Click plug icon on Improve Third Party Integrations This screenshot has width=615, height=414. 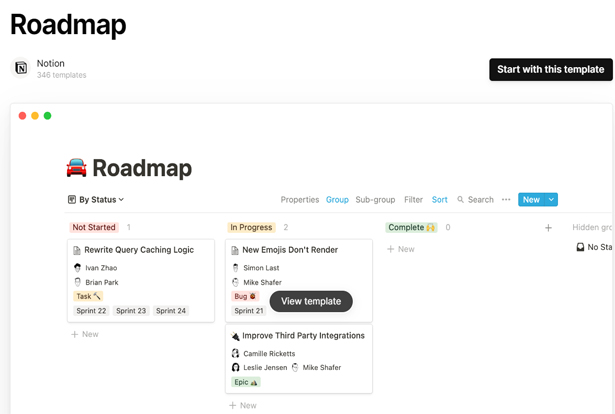coord(235,336)
